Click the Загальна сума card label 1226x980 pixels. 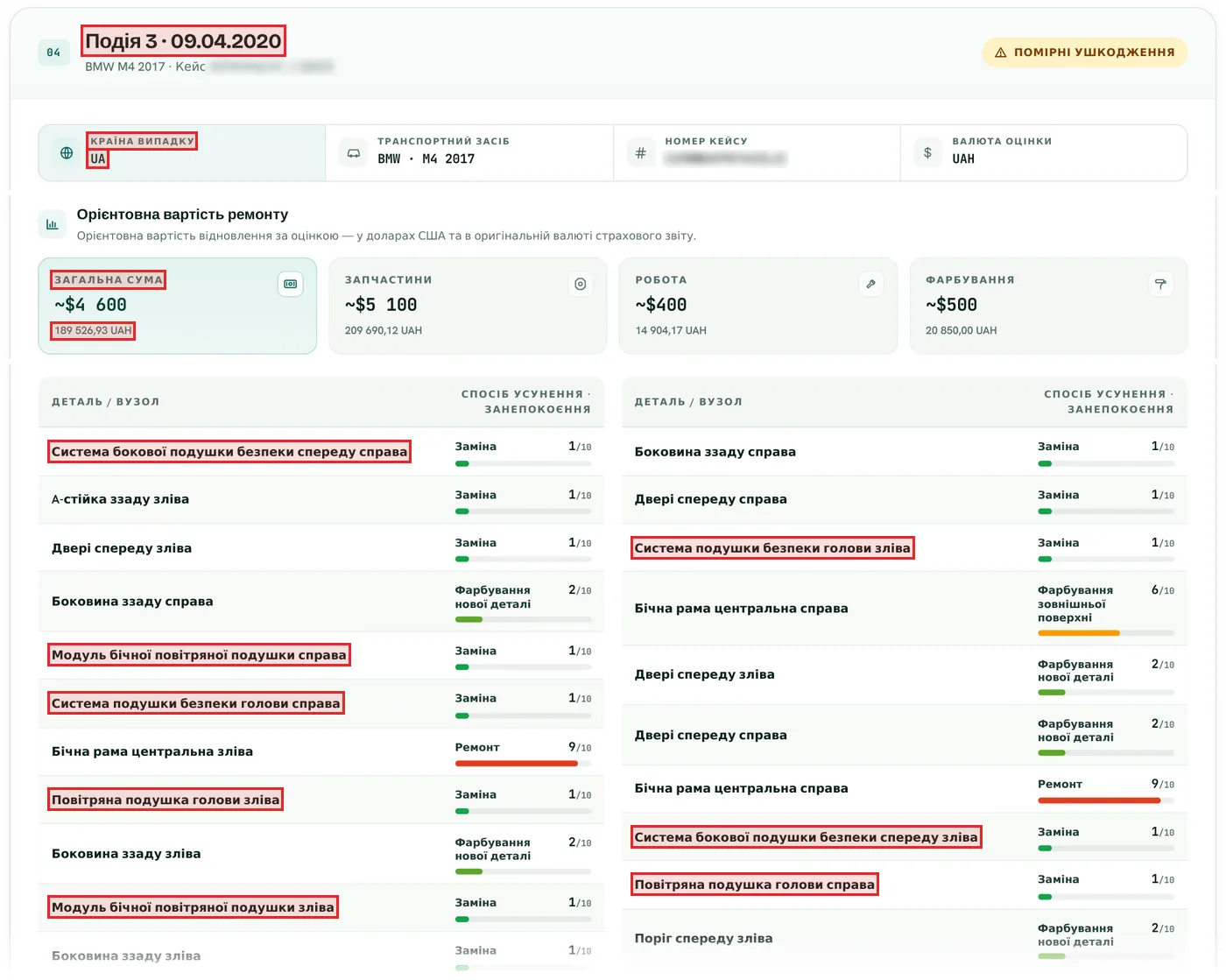(x=109, y=280)
